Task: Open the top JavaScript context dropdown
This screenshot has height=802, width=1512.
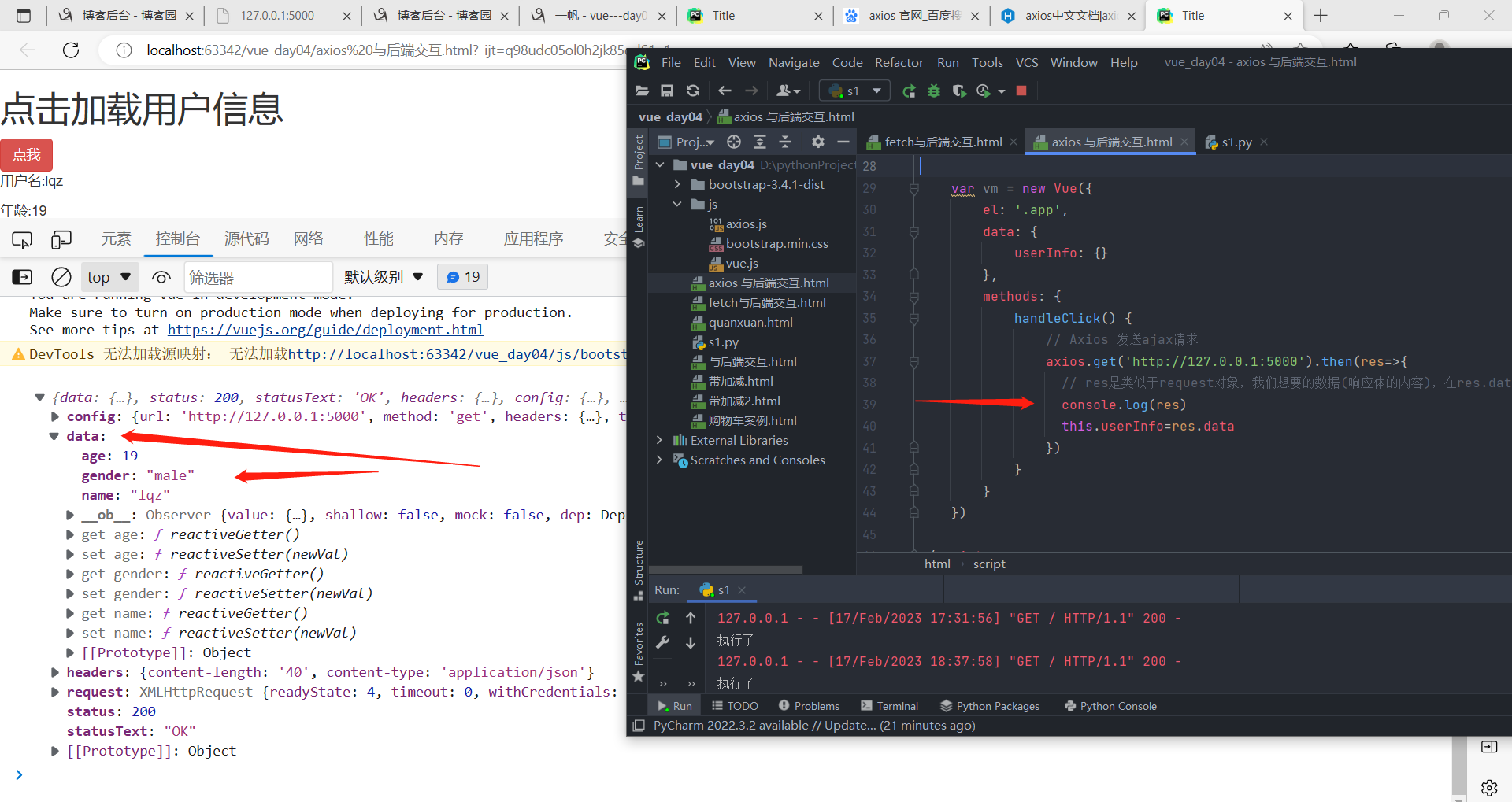Action: (x=109, y=277)
